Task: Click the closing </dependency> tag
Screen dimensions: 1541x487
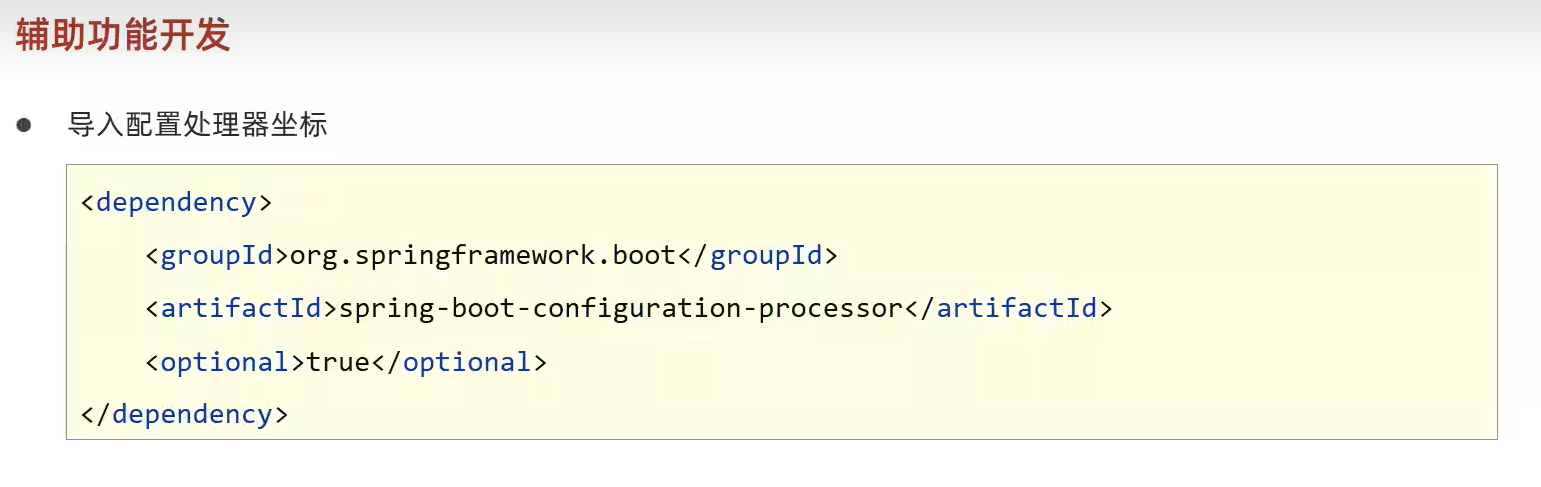Action: [x=184, y=414]
